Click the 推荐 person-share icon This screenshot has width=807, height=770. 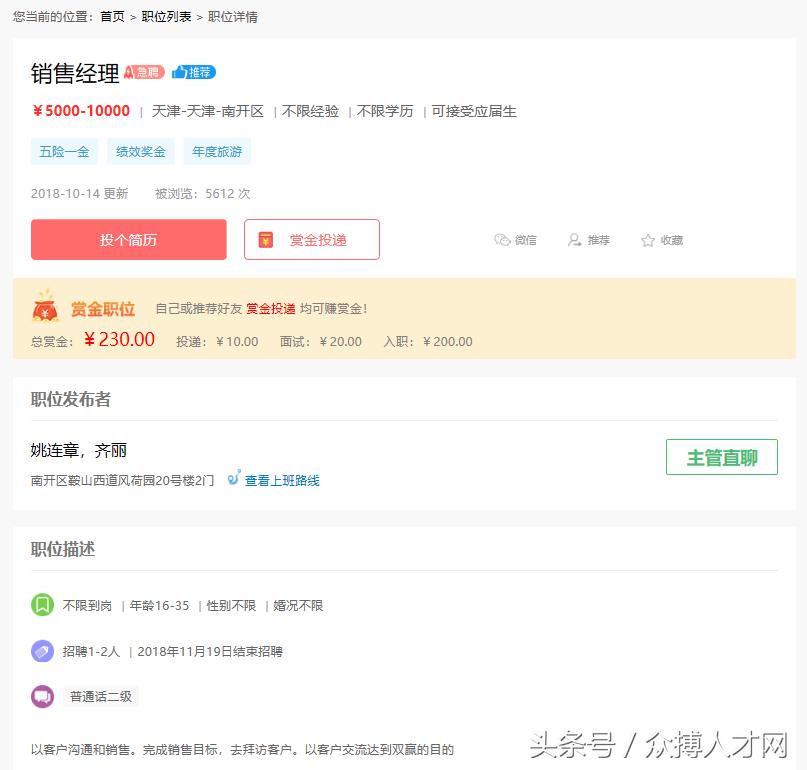573,240
